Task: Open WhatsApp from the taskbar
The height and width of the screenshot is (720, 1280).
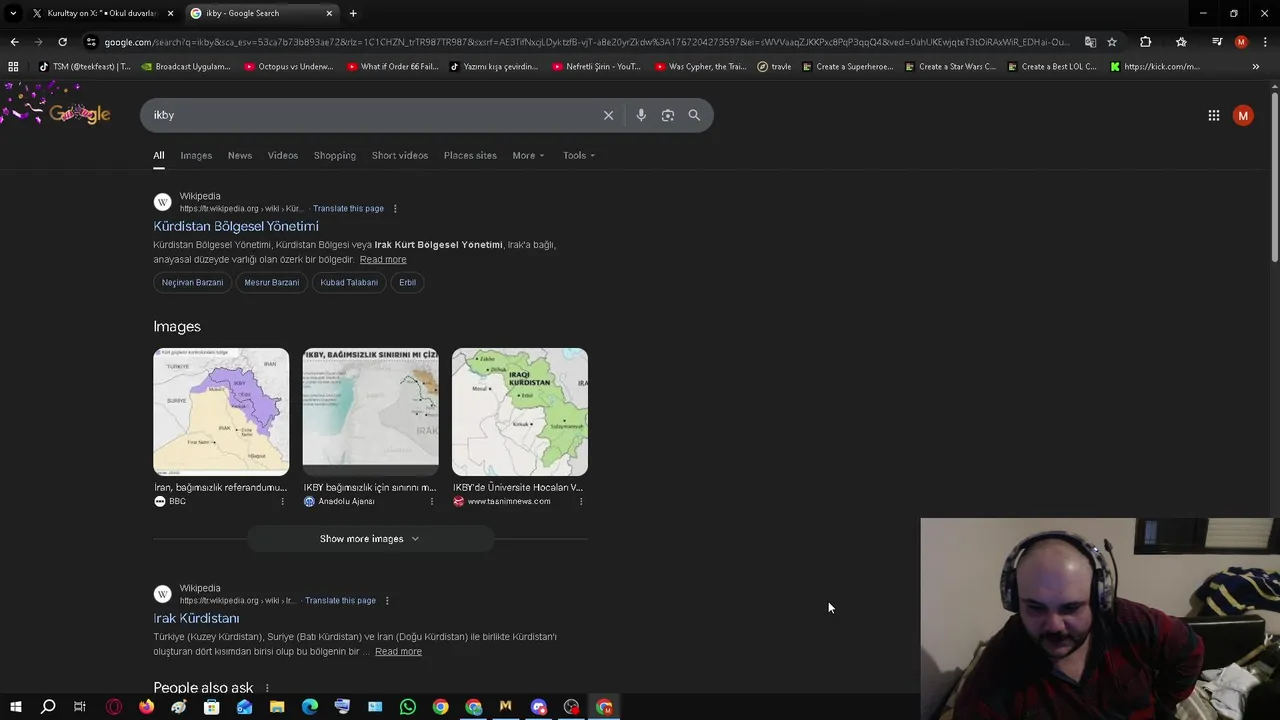Action: (x=408, y=707)
